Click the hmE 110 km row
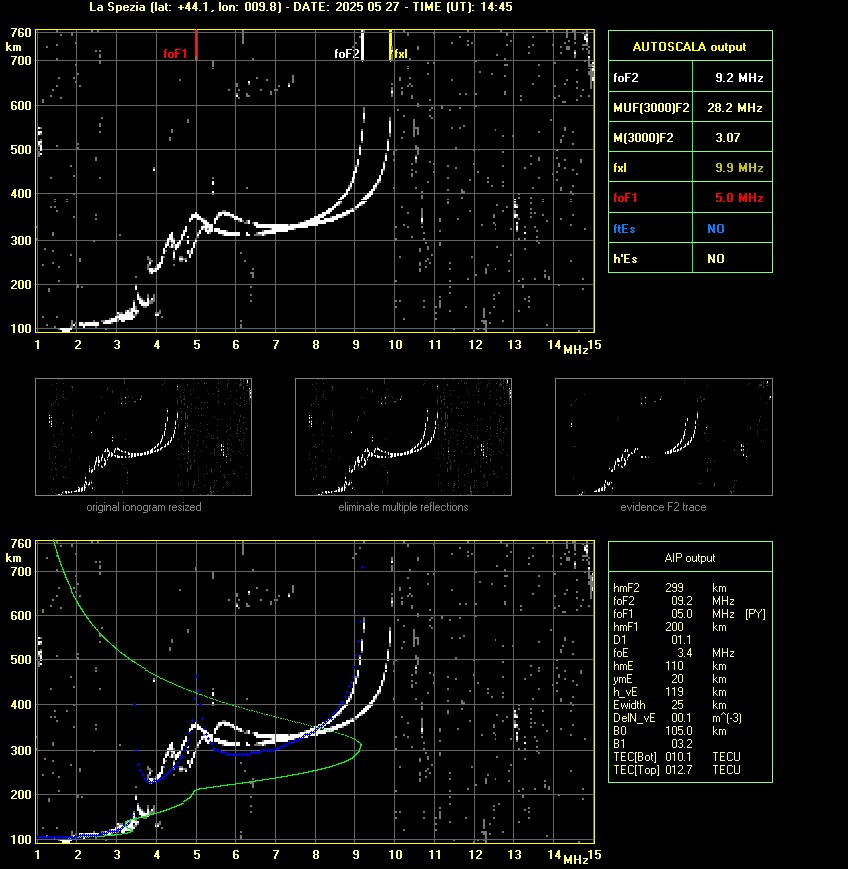 tap(670, 666)
